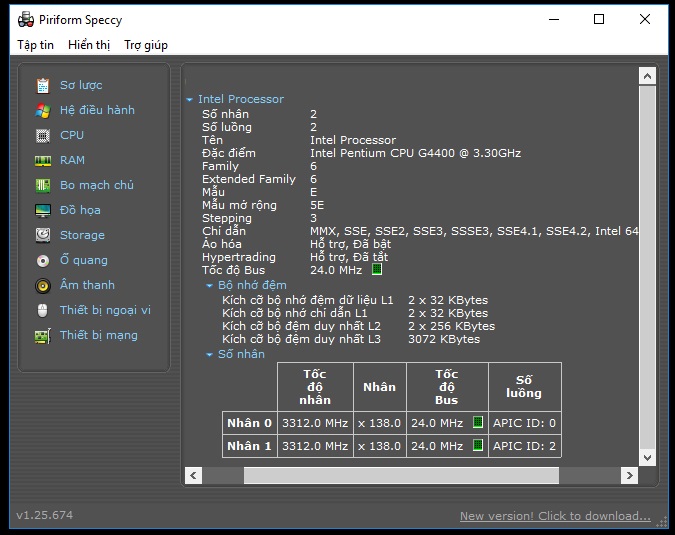The height and width of the screenshot is (535, 675).
Task: Click the Stepping row label
Action: (227, 218)
